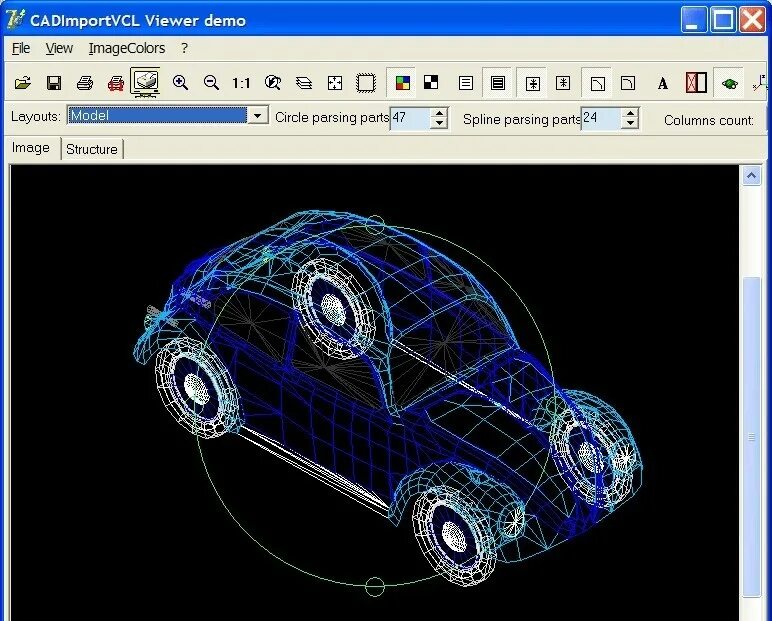Open the ImageColors menu
The image size is (772, 621).
pos(127,48)
